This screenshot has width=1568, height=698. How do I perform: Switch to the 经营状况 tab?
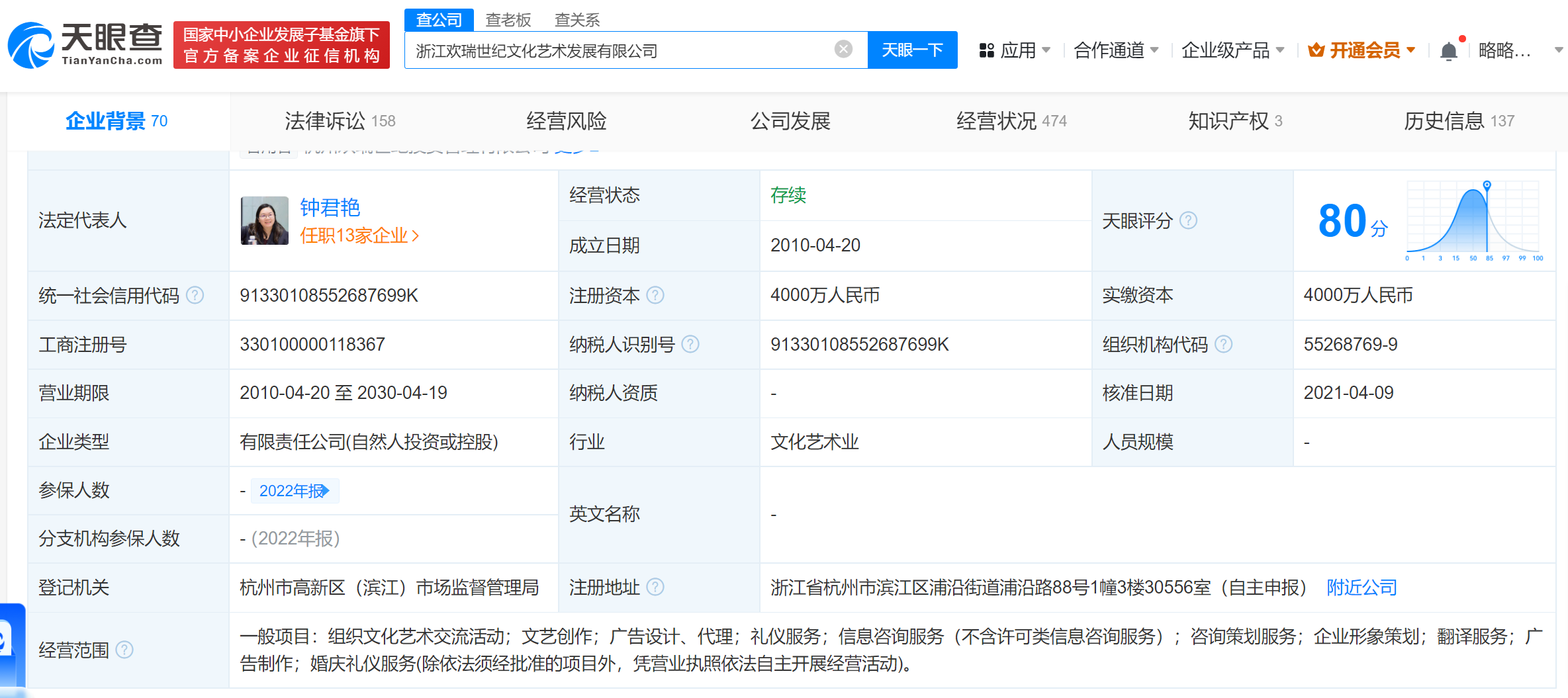tap(1011, 121)
